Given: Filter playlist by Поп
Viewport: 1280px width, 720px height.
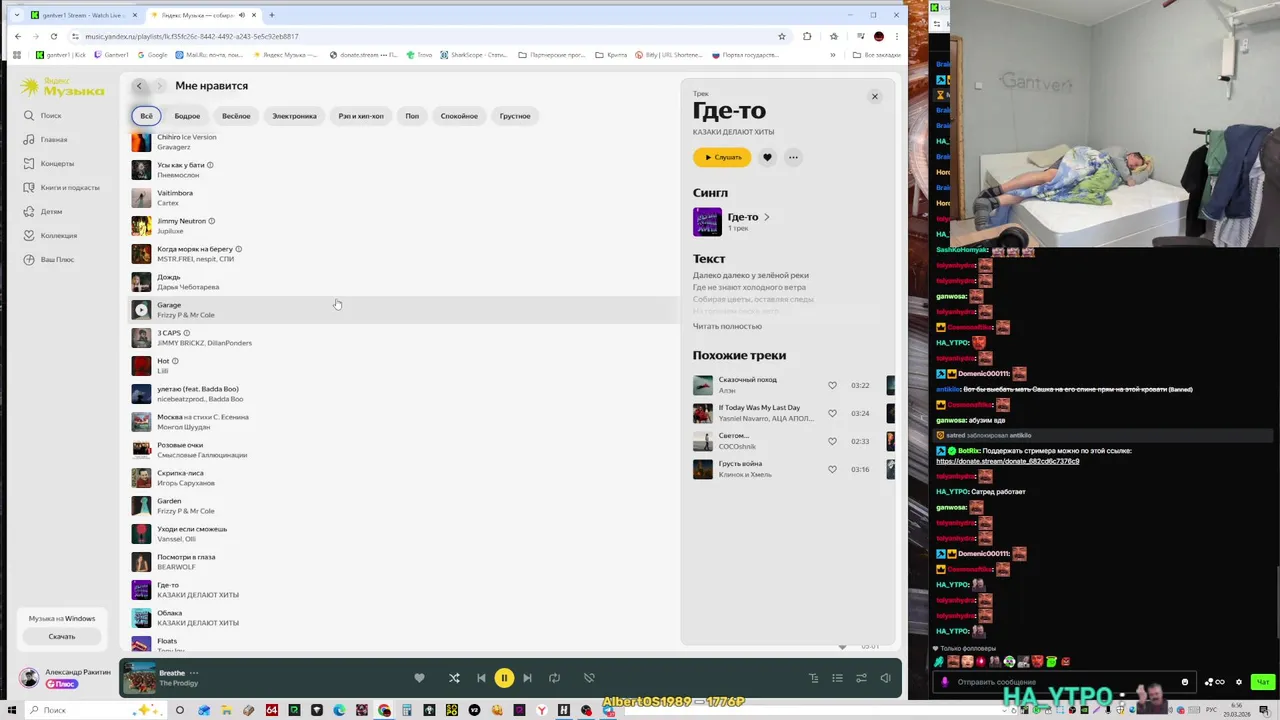Looking at the screenshot, I should 412,116.
